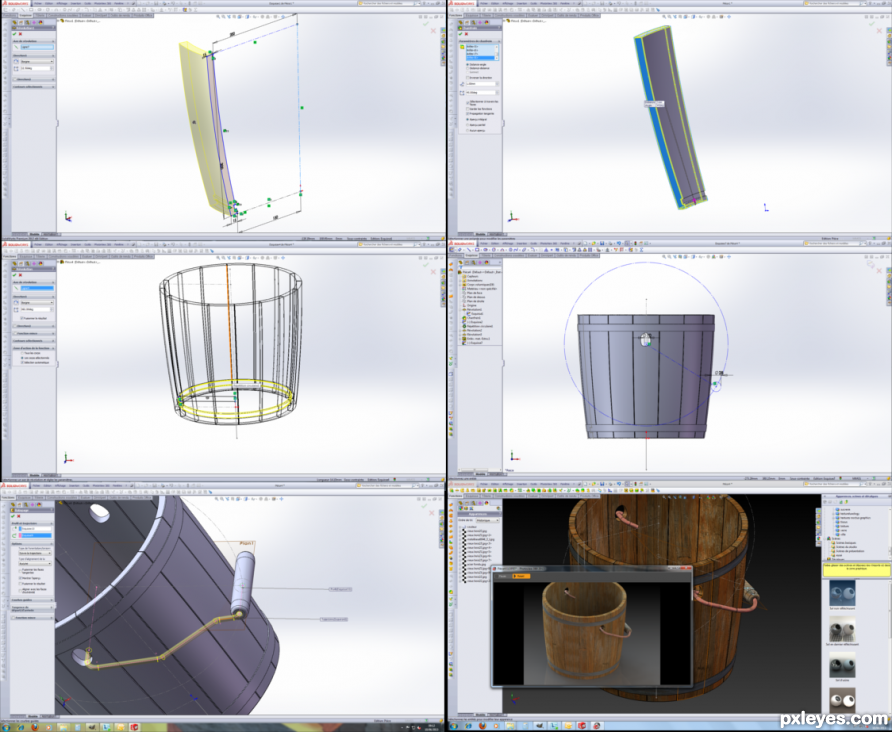Viewport: 892px width, 732px height.
Task: Click first scene sphere thumbnail in render task pane
Action: 843,593
